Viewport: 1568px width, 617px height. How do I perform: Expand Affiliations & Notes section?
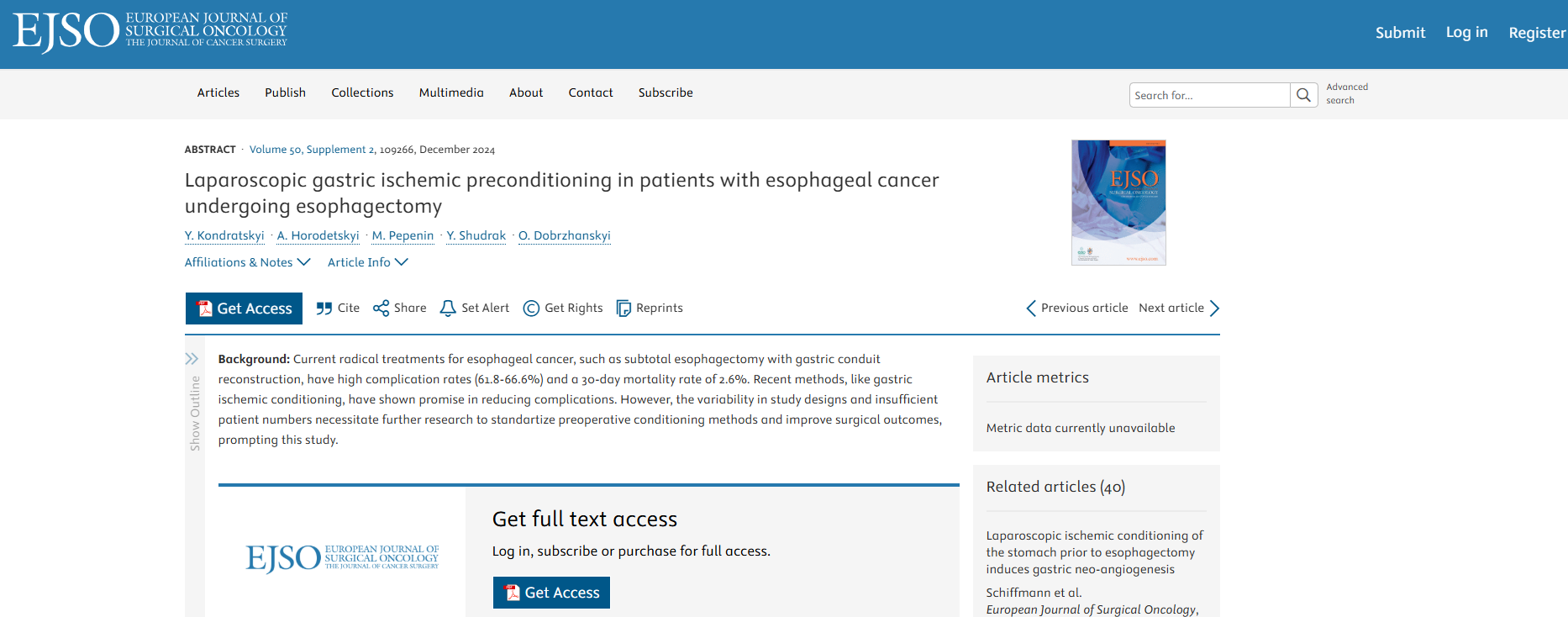pyautogui.click(x=247, y=262)
